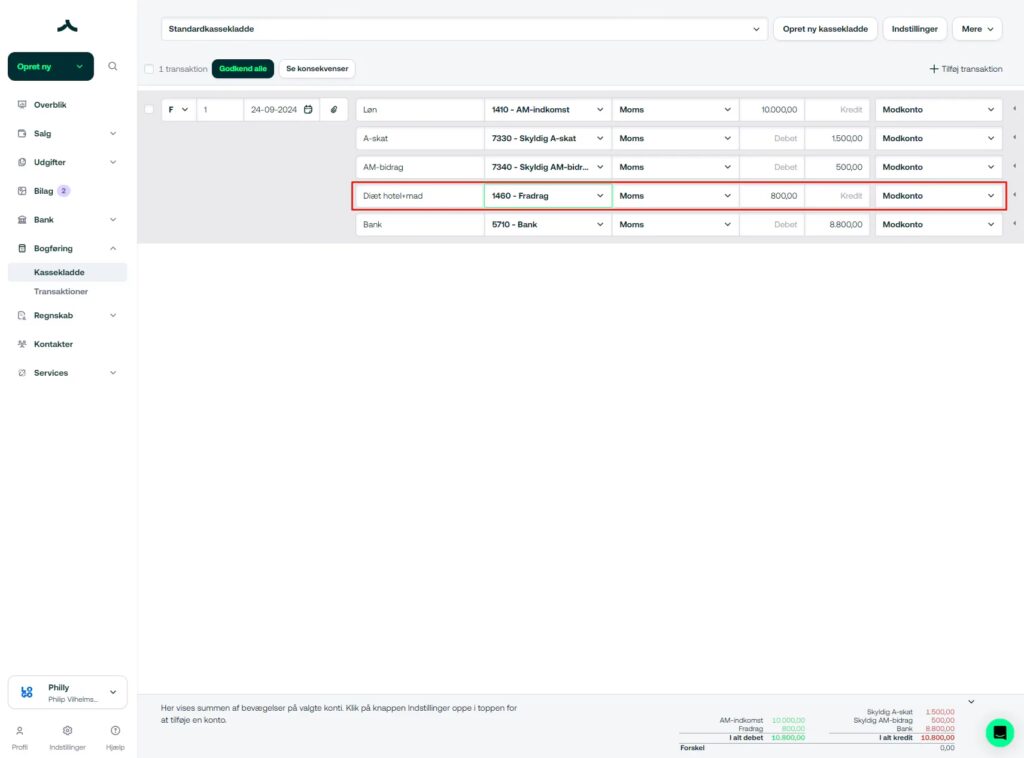Click the Profil icon at bottom
The width and height of the screenshot is (1024, 758).
click(19, 731)
